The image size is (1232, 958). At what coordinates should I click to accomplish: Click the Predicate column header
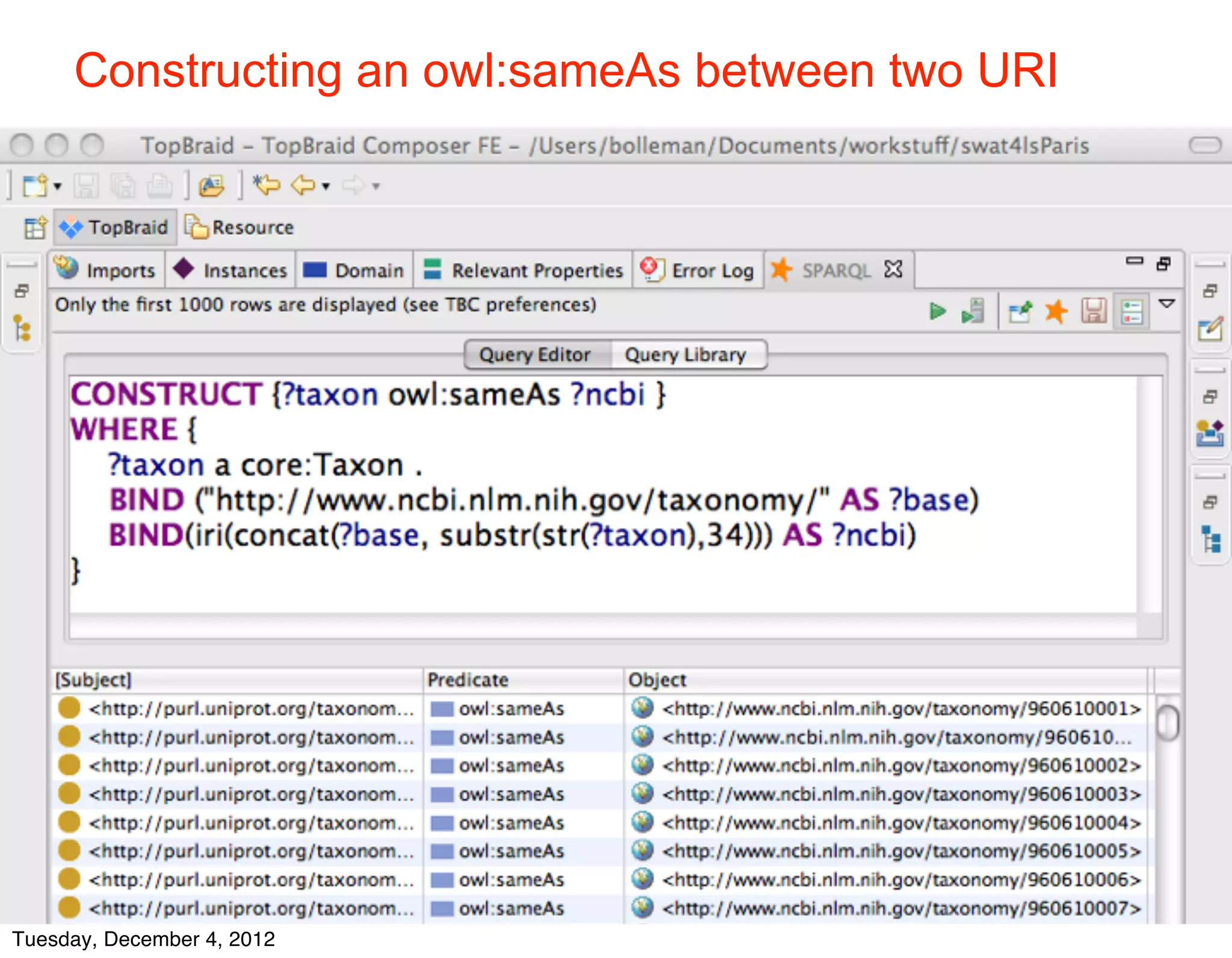(x=523, y=680)
